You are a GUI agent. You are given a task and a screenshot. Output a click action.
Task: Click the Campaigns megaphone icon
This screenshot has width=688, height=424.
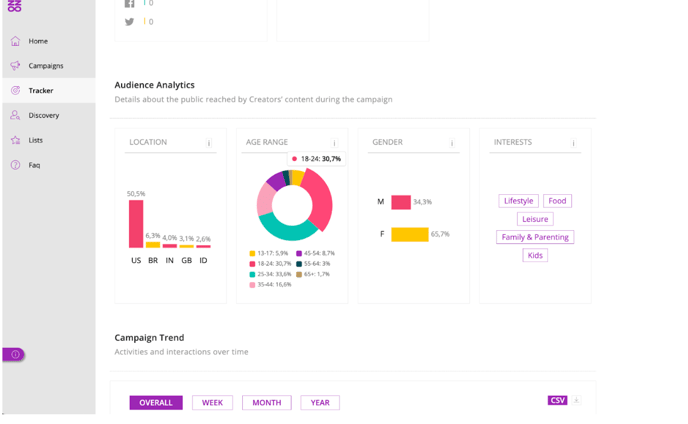tap(15, 66)
